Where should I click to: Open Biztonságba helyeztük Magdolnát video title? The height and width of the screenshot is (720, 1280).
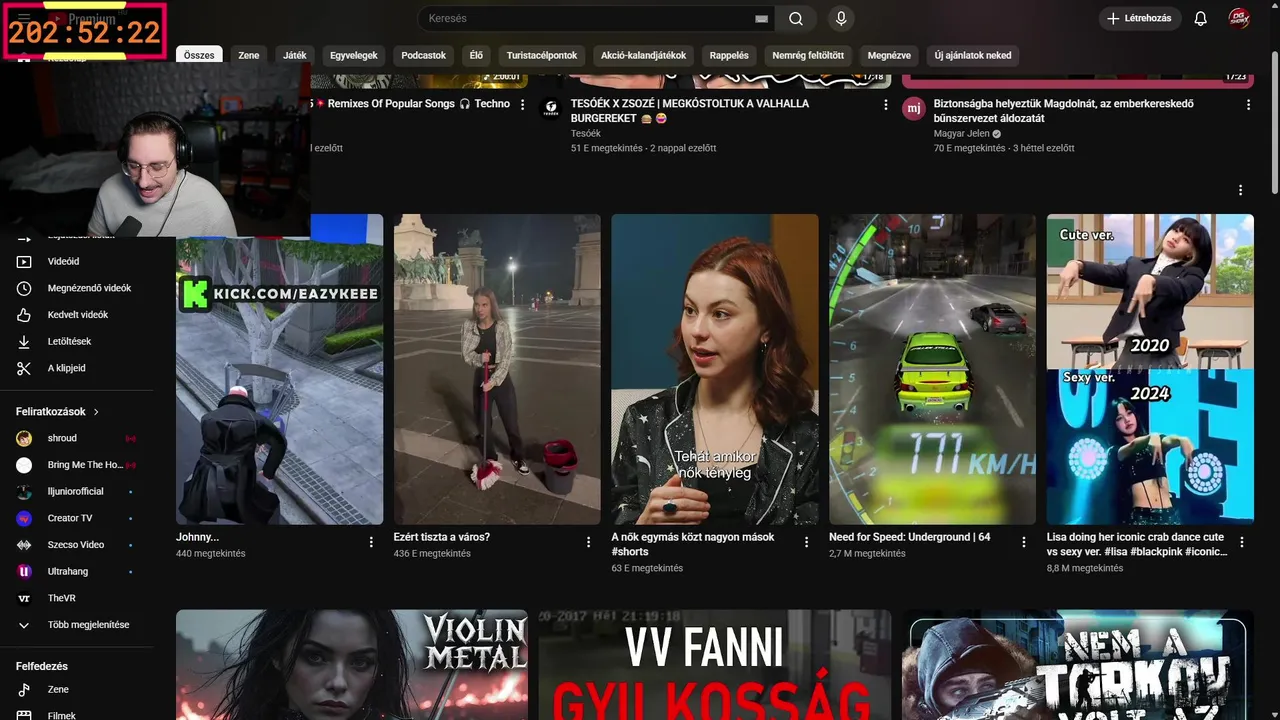(1064, 110)
